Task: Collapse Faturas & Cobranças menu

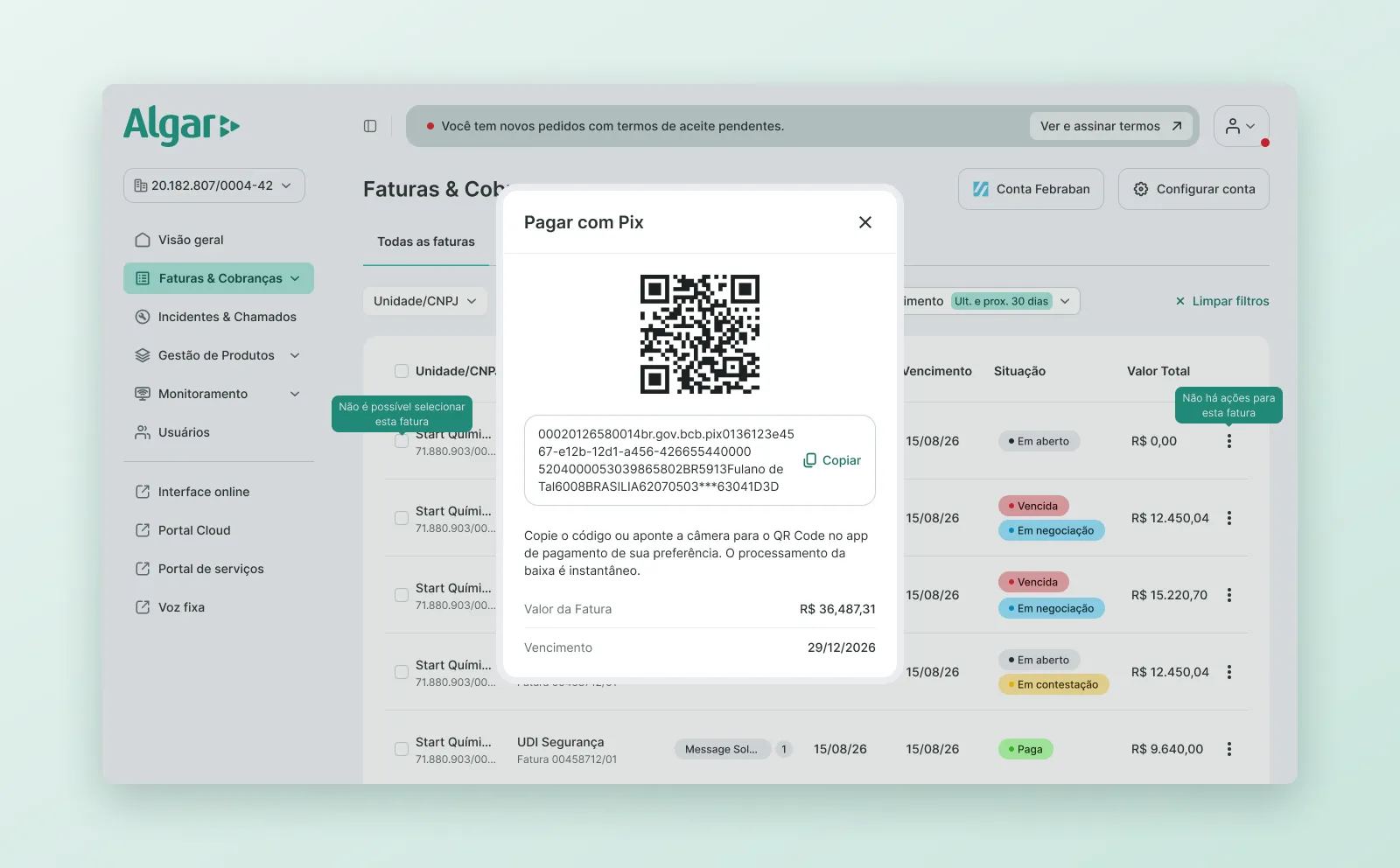Action: [x=219, y=278]
